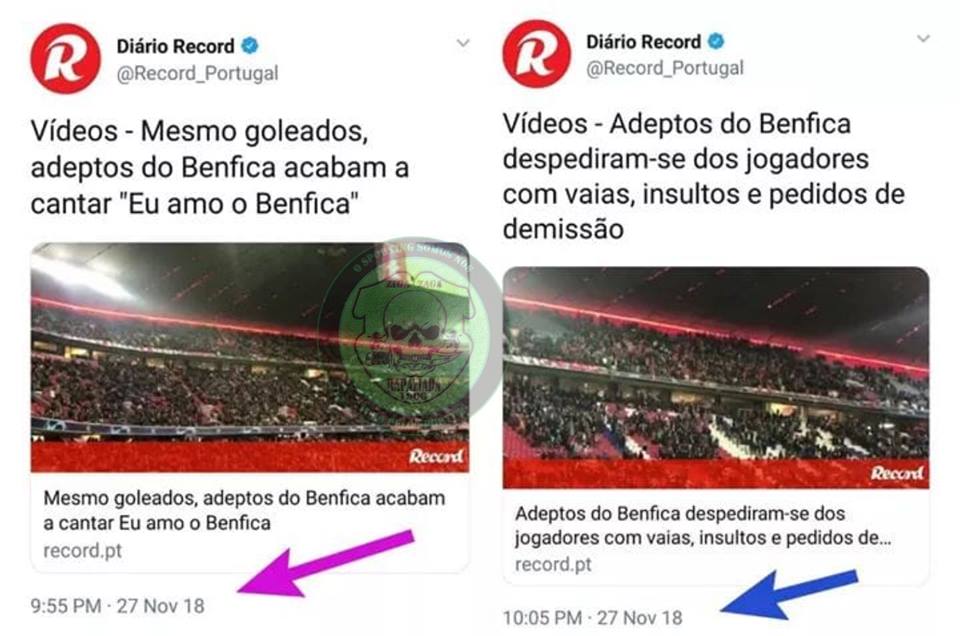
Task: Open the 10:05 PM · 27 Nov 18 timestamp
Action: 593,618
